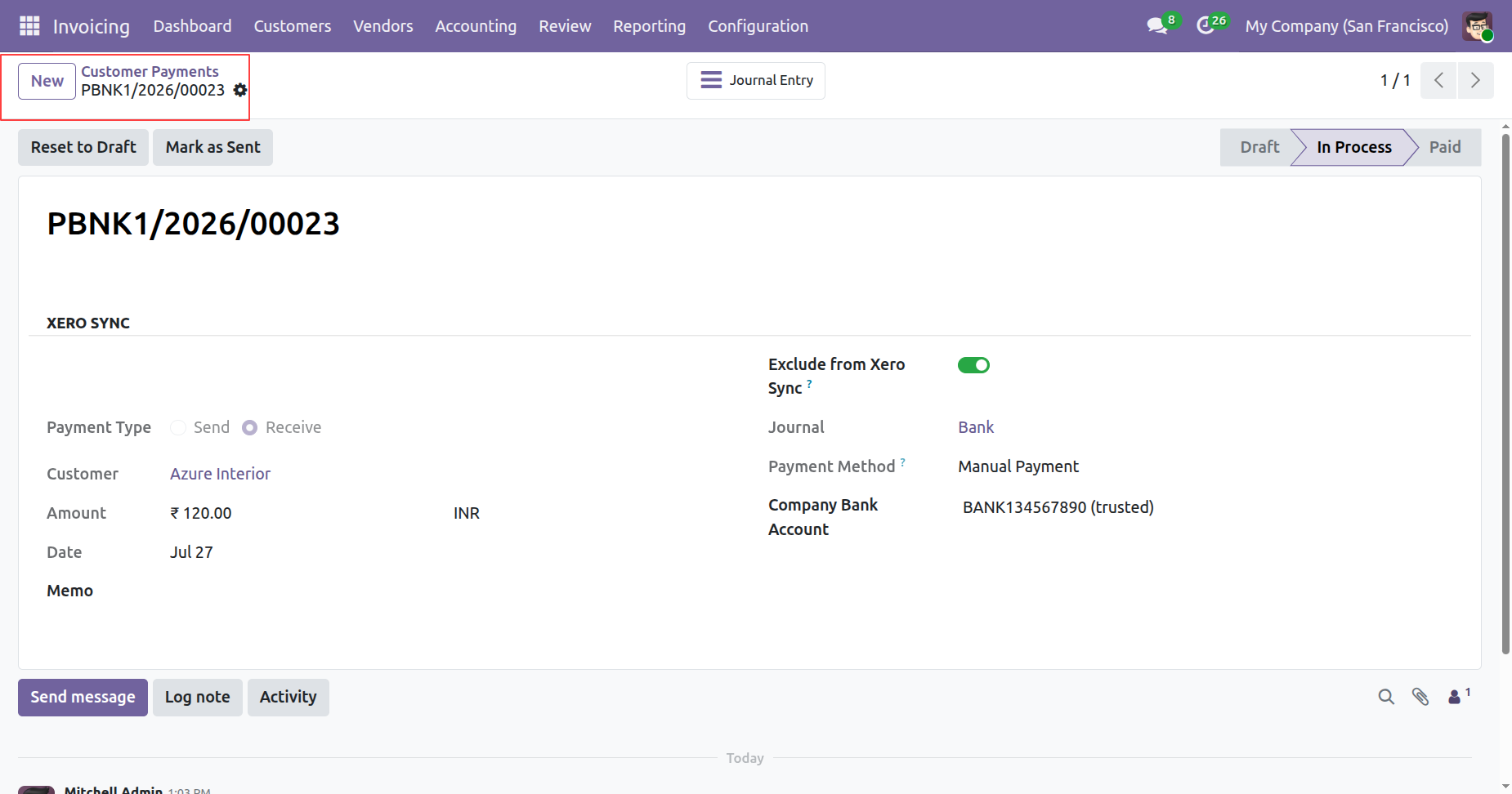Click the Reset to Draft button
1512x794 pixels.
click(x=83, y=147)
